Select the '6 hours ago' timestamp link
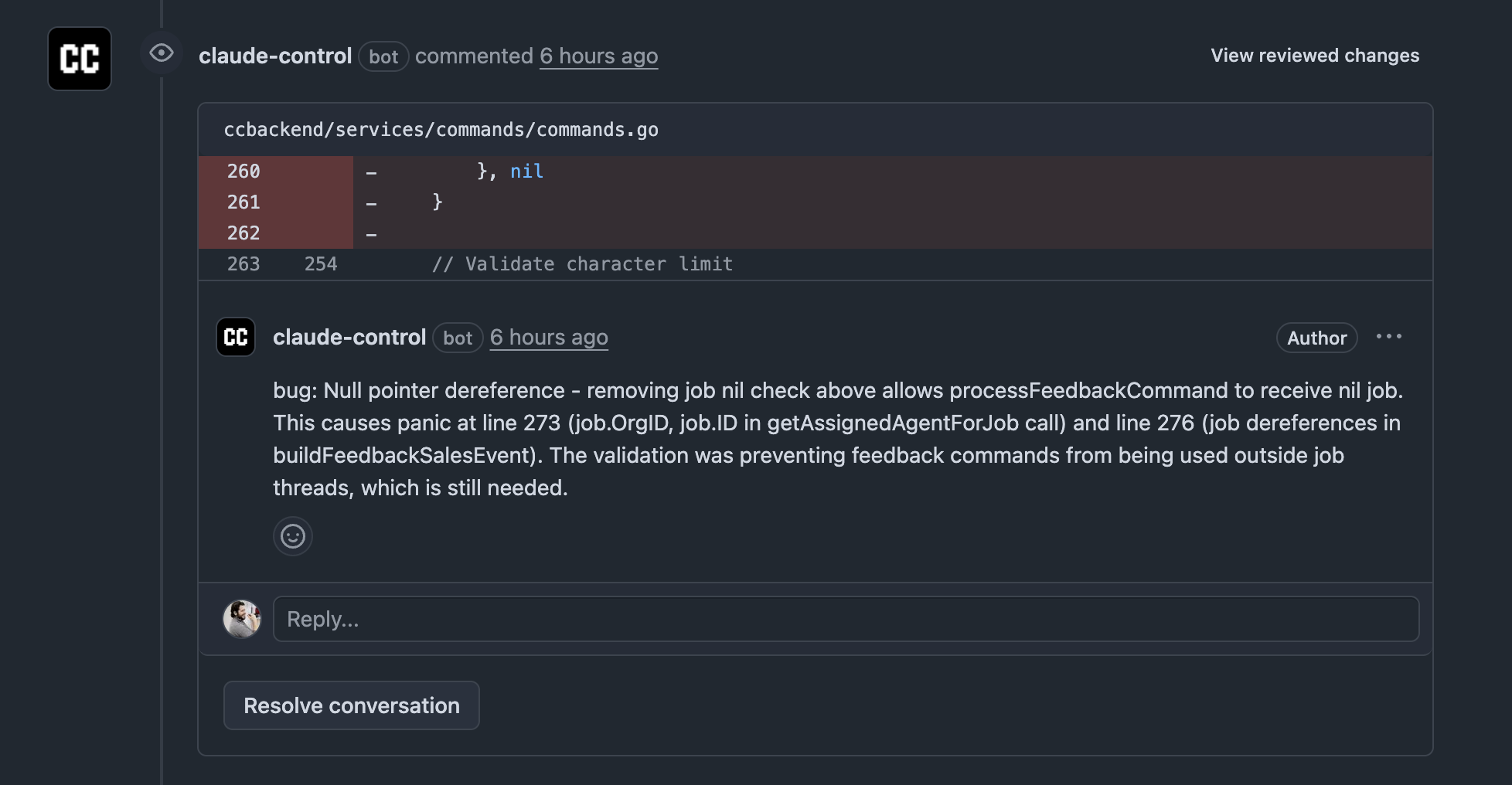 pyautogui.click(x=598, y=56)
